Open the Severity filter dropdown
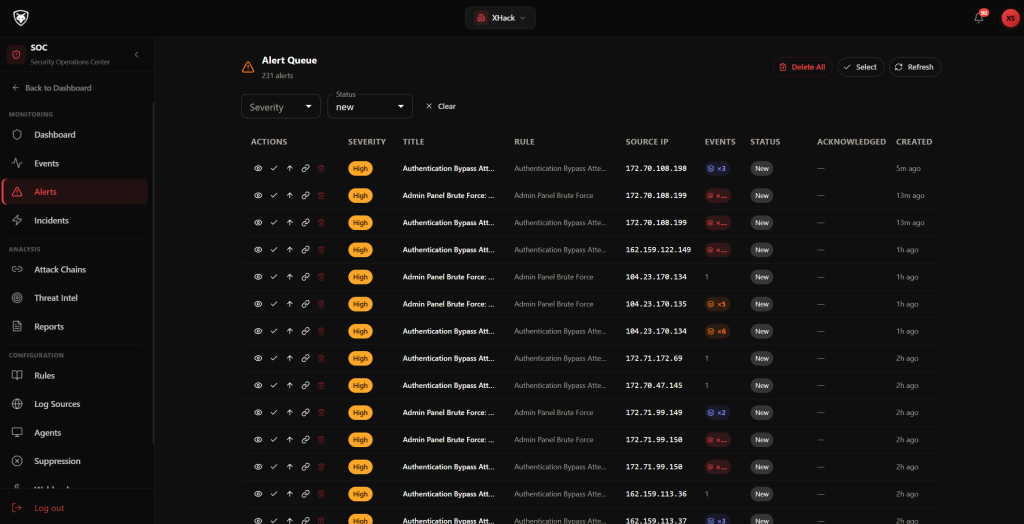Image resolution: width=1024 pixels, height=524 pixels. 281,106
